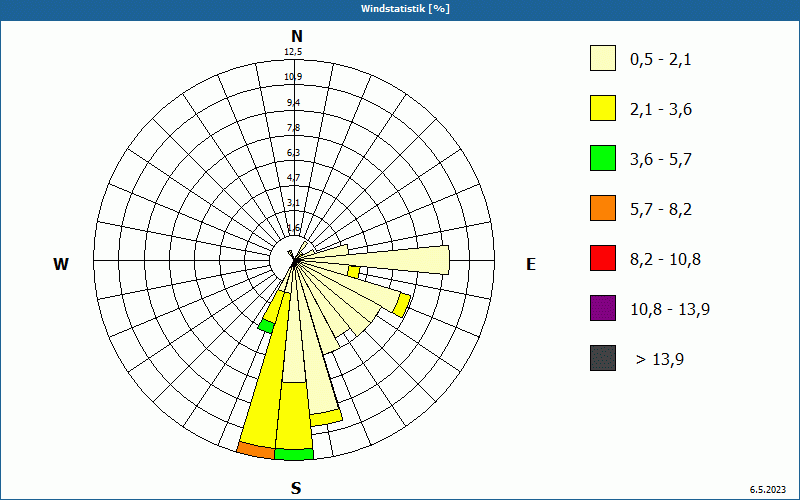Click the '10,8 - 13,9' legend label
This screenshot has height=500, width=800.
[x=670, y=310]
